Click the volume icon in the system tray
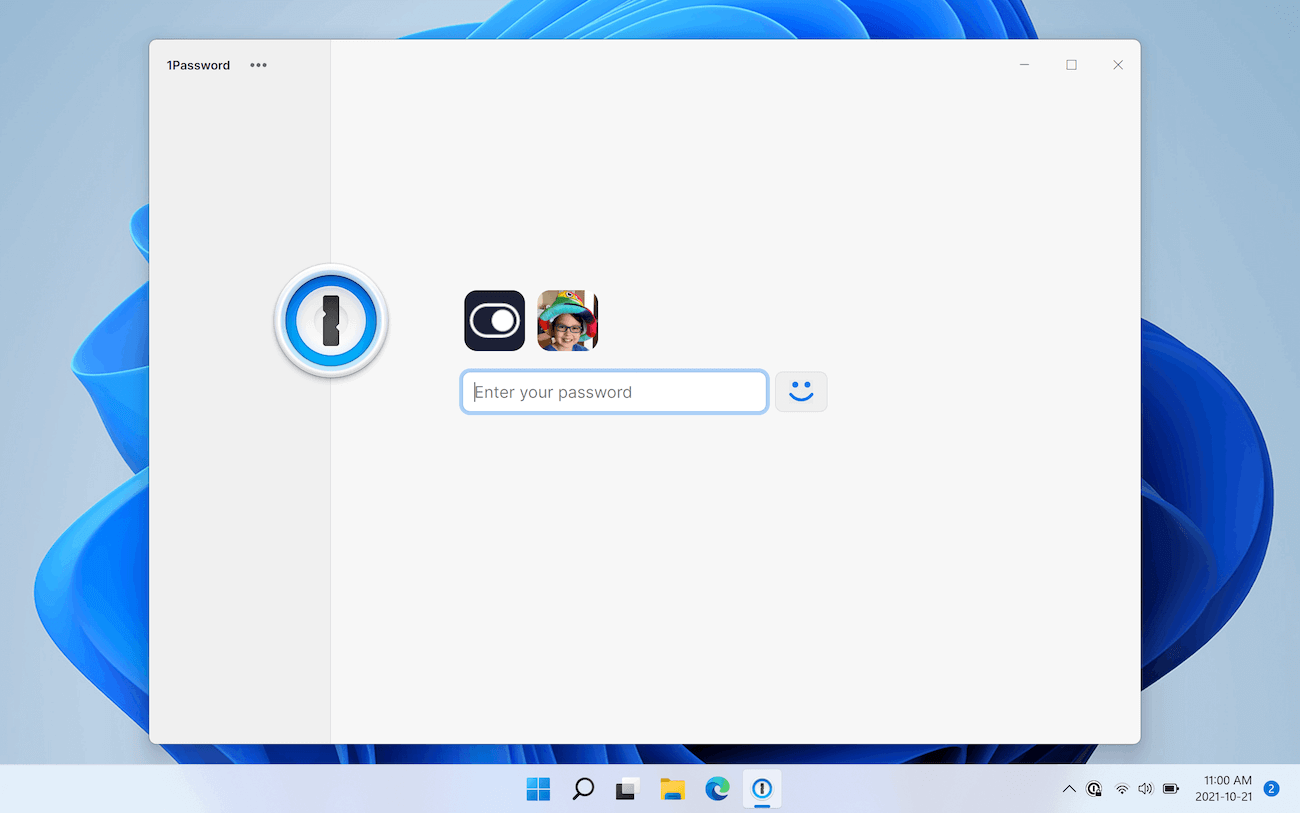Viewport: 1300px width, 813px height. click(x=1145, y=789)
